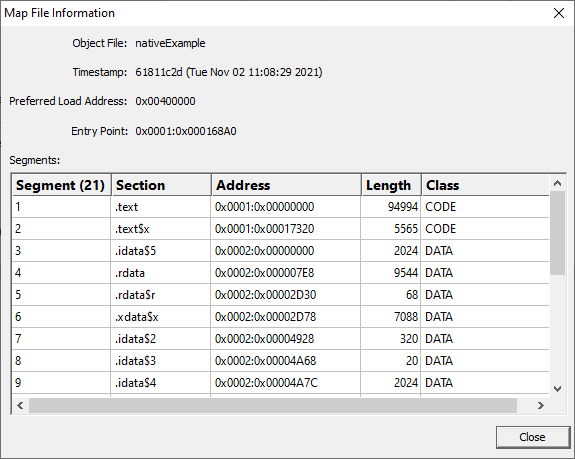This screenshot has width=575, height=459.
Task: Click the horizontal scrollbar right arrow
Action: click(541, 405)
